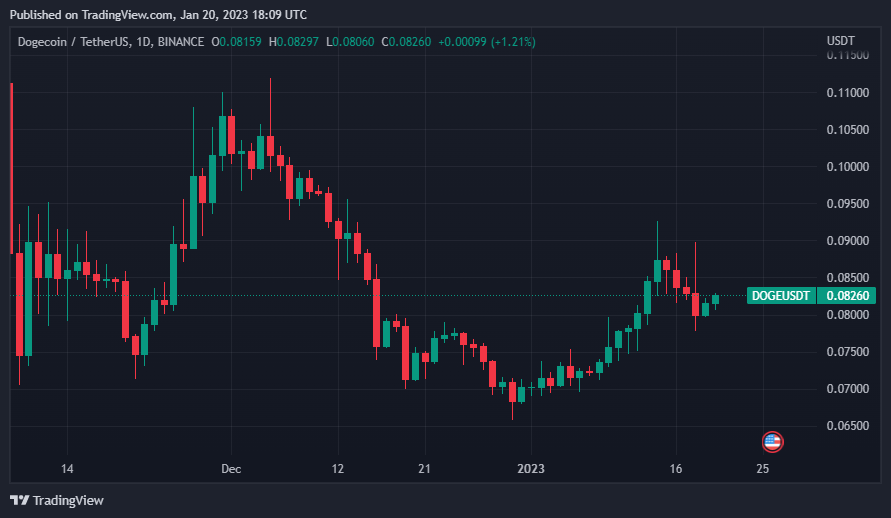
Task: Click the 0.08500 price axis label
Action: 848,277
